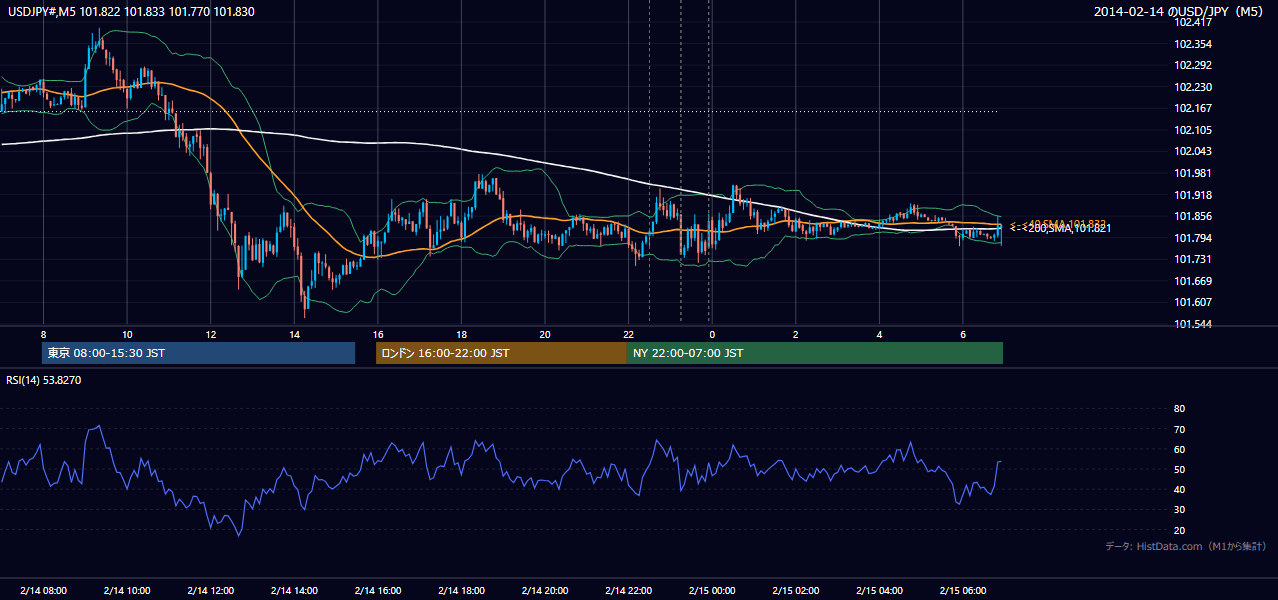Click price level 101.981 on price axis
1278x600 pixels.
coord(1193,173)
